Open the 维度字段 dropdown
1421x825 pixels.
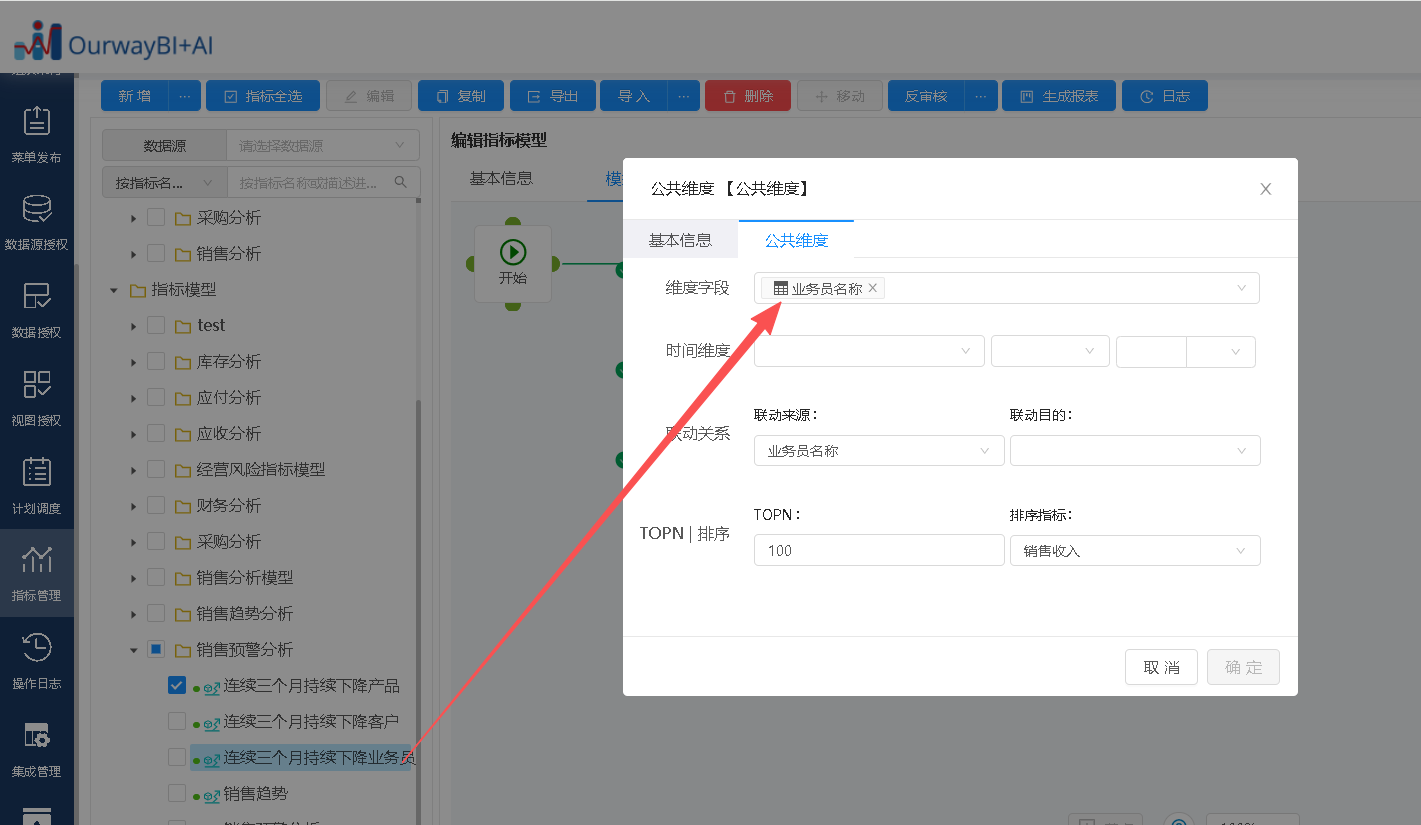1007,288
